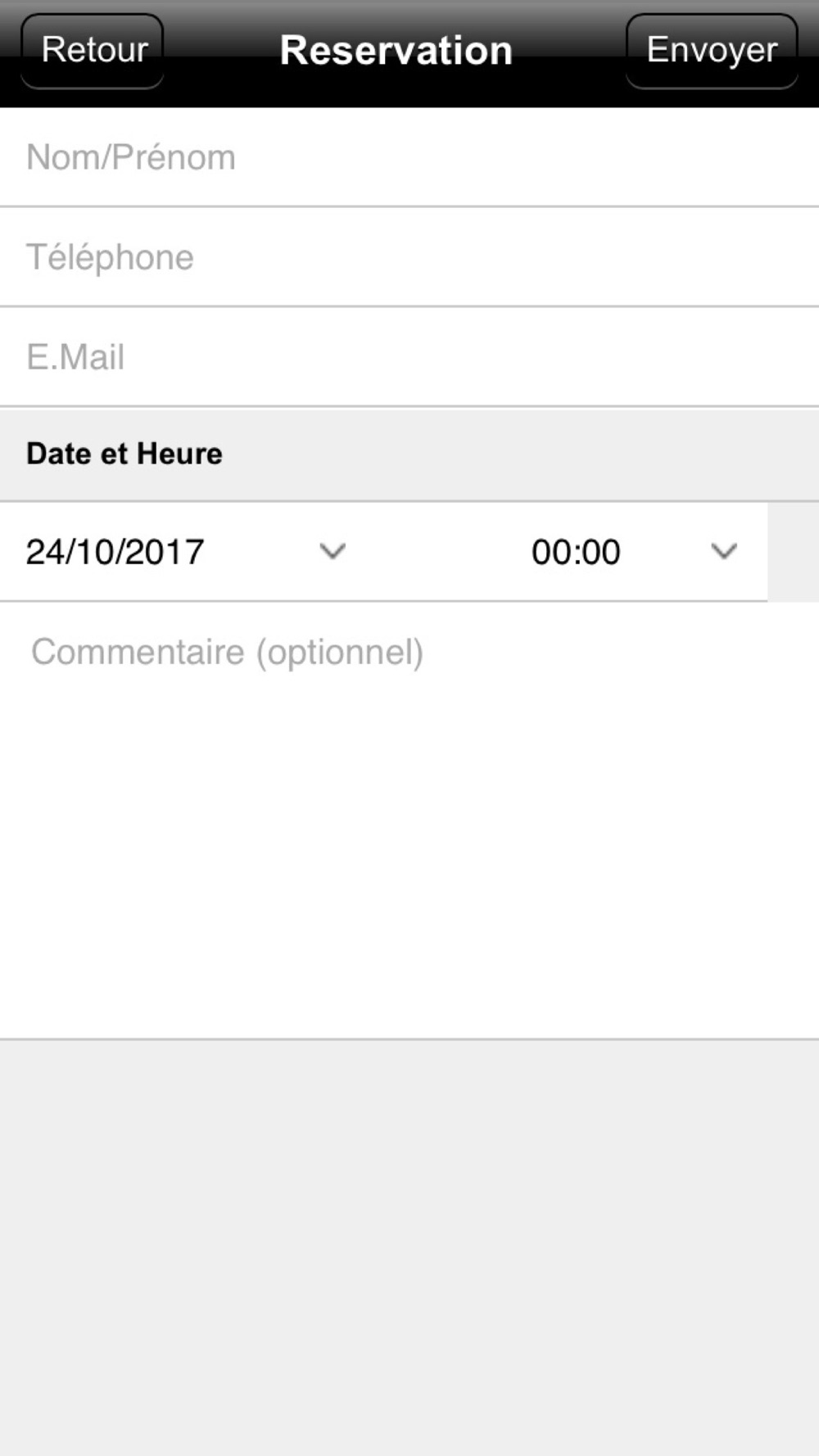Click the Téléphone placeholder text
This screenshot has height=1456, width=819.
pyautogui.click(x=111, y=257)
